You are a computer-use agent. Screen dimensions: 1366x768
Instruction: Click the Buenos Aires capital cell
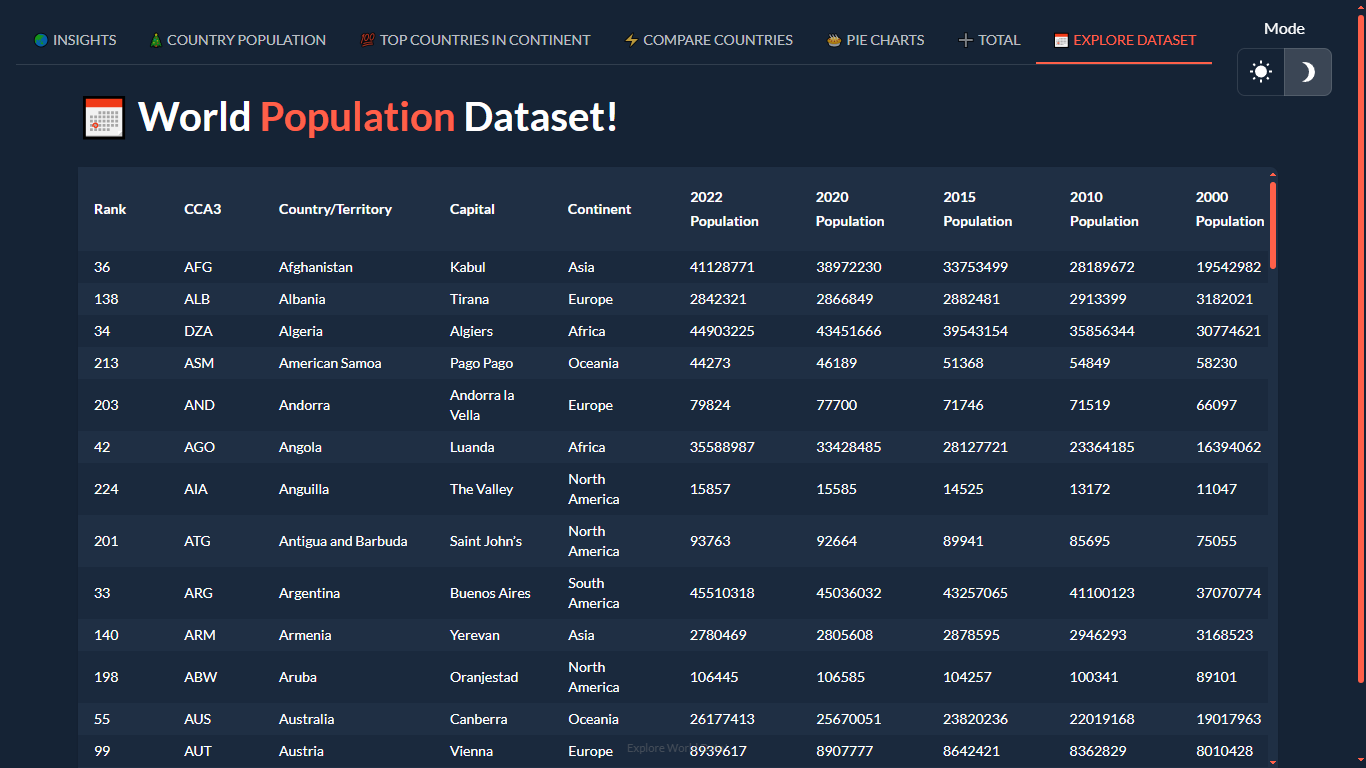[490, 593]
